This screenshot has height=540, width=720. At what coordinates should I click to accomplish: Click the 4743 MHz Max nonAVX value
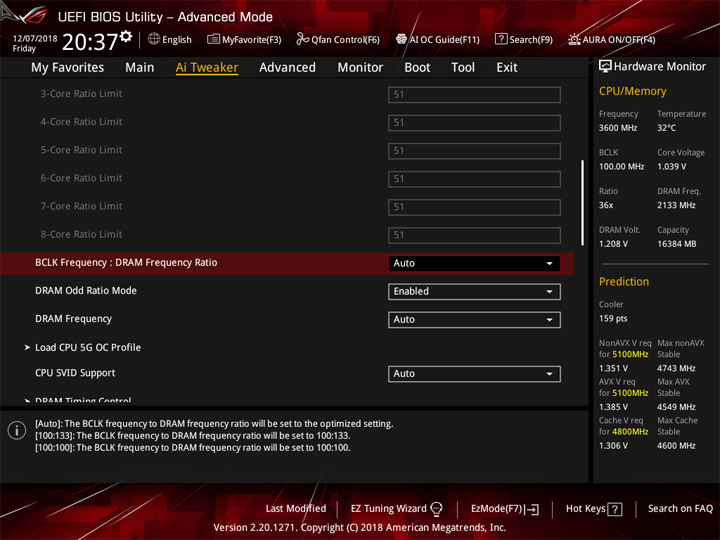point(676,368)
